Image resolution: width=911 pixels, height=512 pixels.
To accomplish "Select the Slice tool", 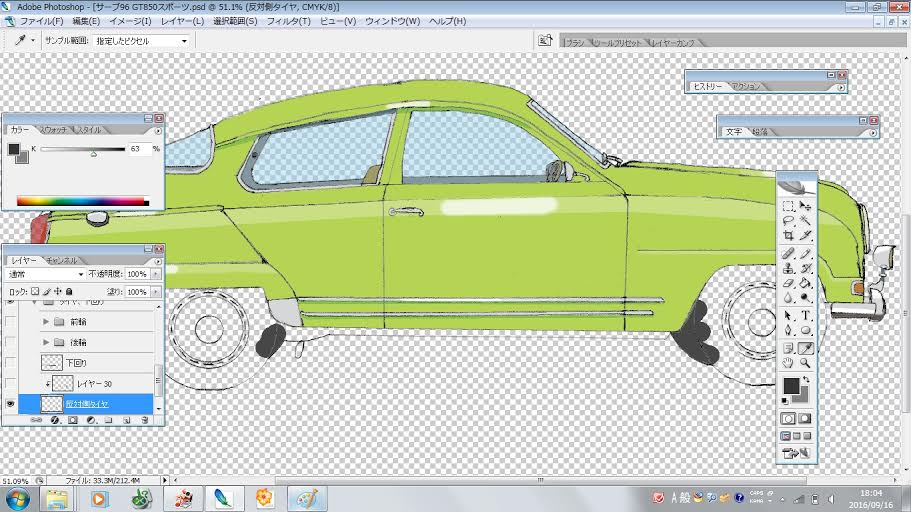I will [805, 235].
